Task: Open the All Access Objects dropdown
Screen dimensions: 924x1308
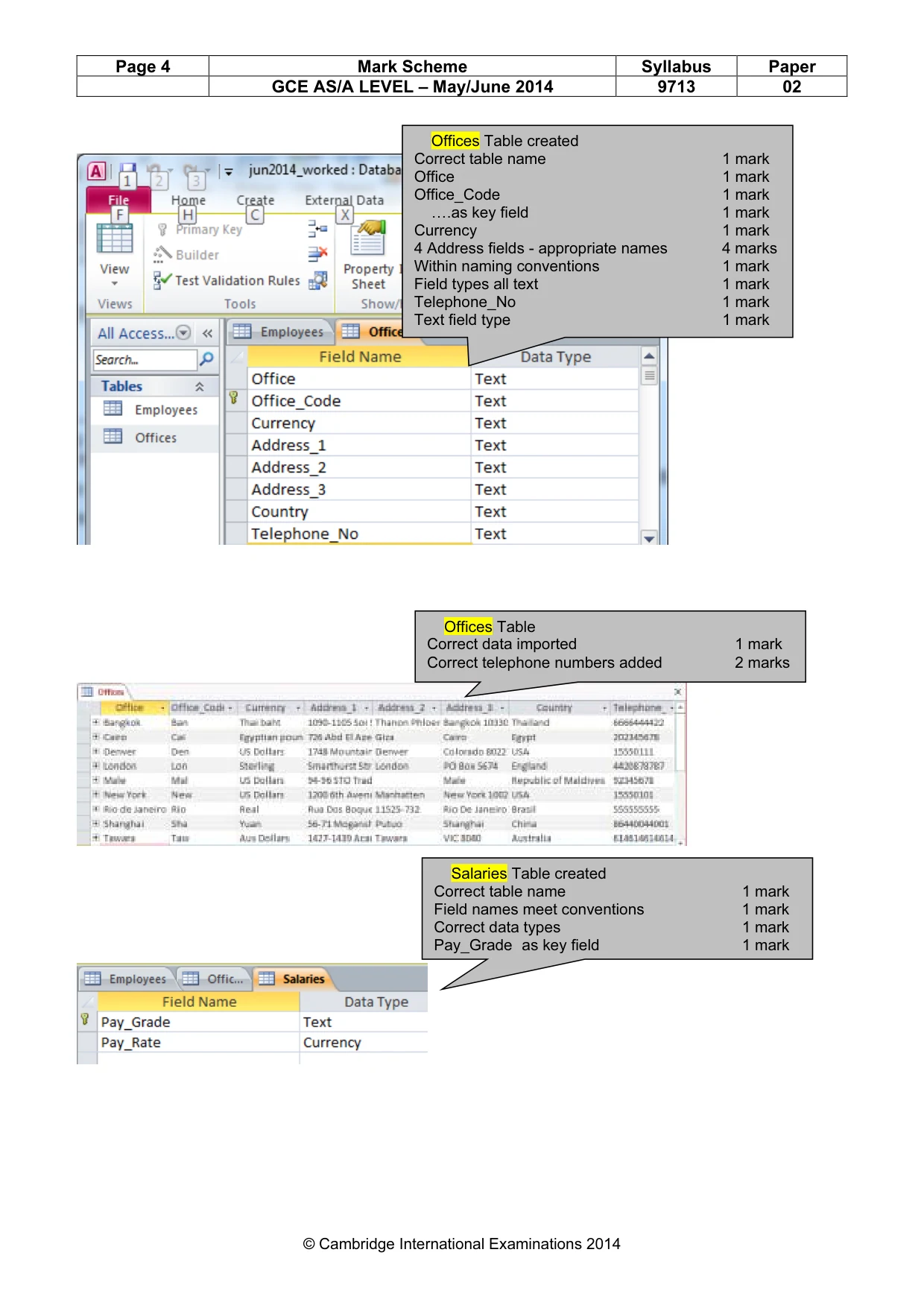Action: [x=183, y=333]
